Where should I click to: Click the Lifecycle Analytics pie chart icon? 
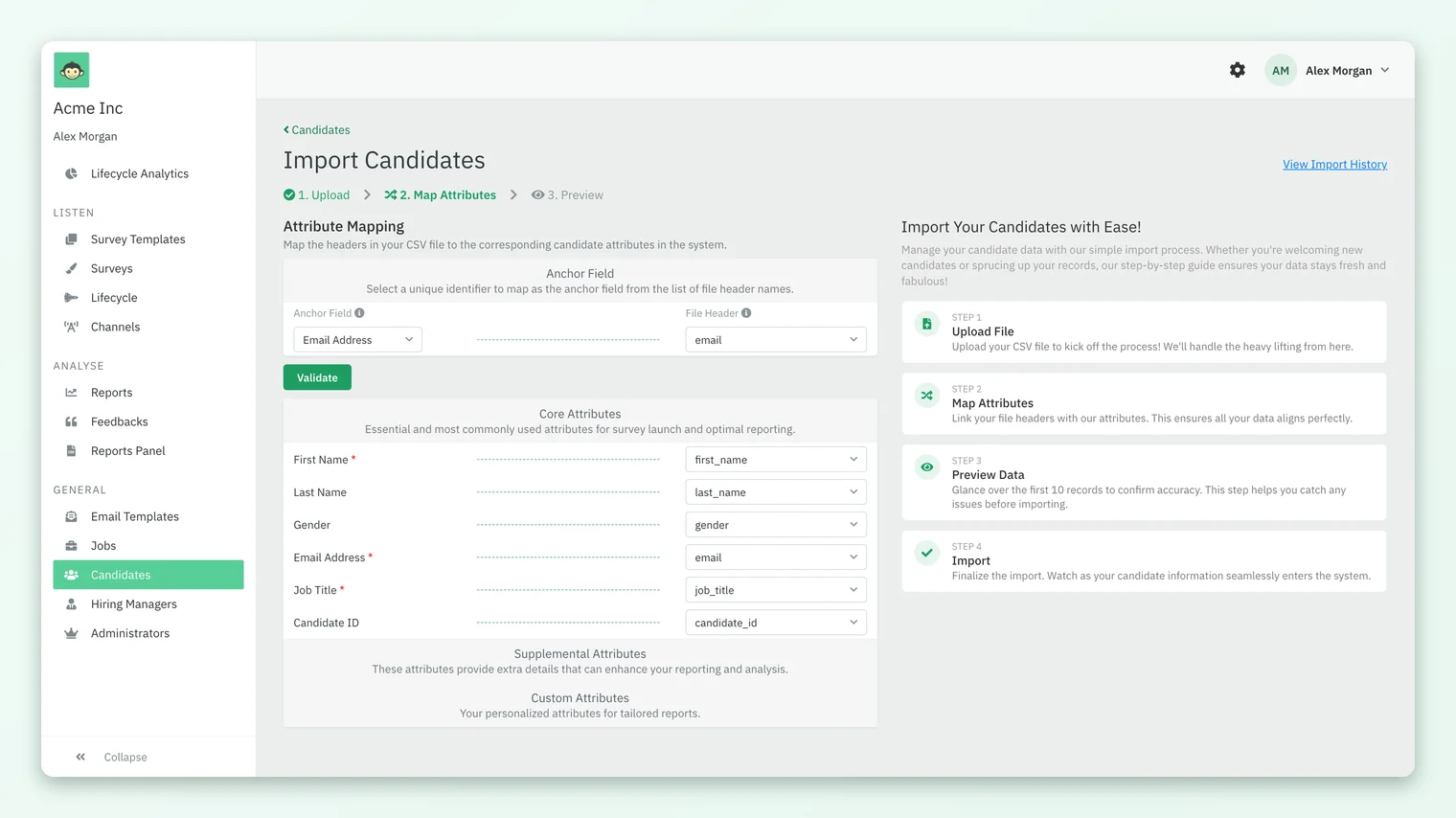(71, 173)
